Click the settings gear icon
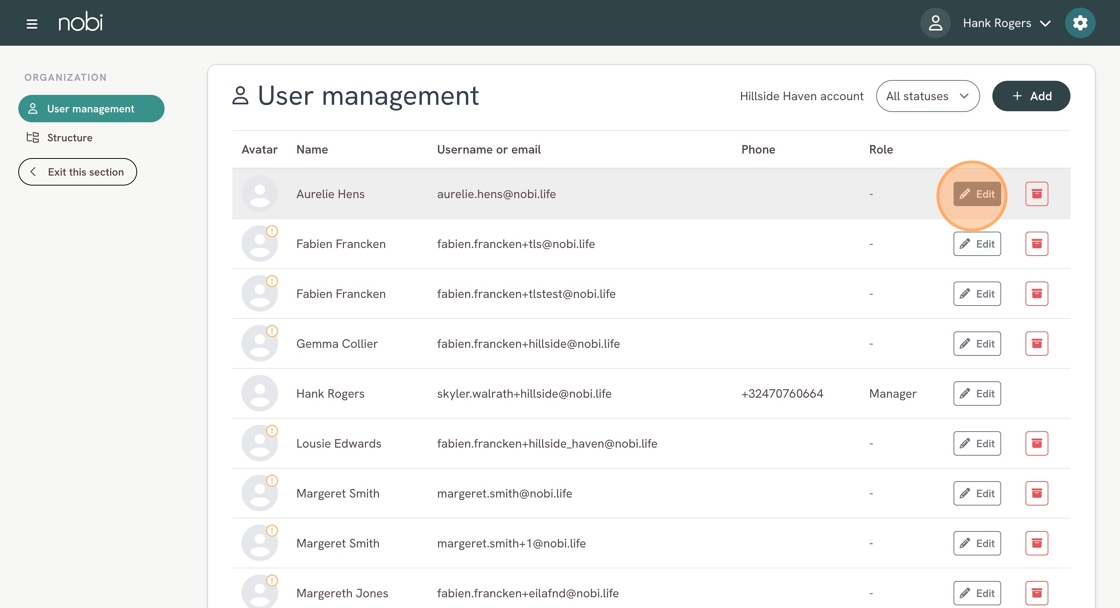This screenshot has width=1120, height=608. point(1080,23)
